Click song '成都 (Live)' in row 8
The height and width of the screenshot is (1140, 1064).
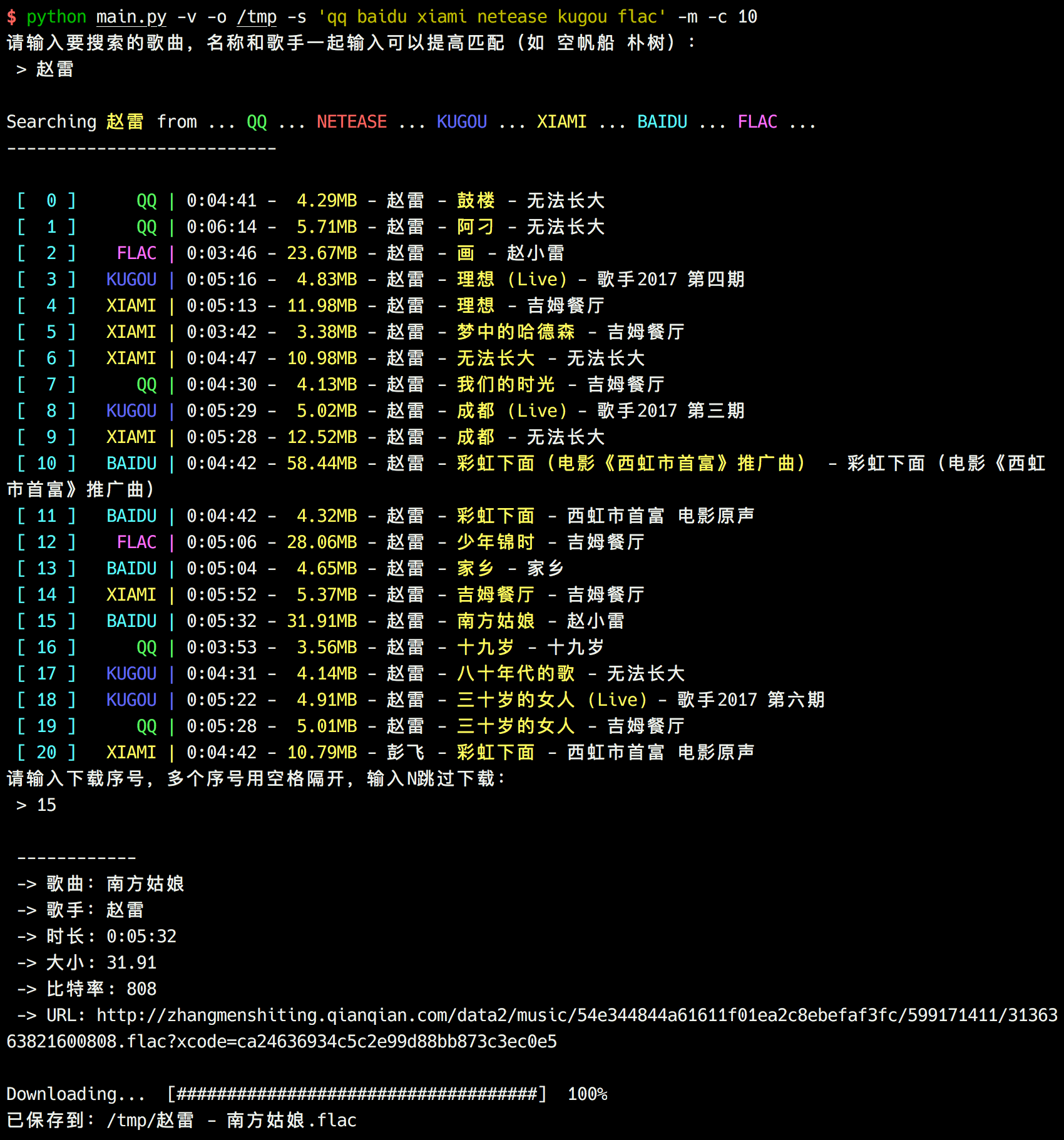click(512, 410)
